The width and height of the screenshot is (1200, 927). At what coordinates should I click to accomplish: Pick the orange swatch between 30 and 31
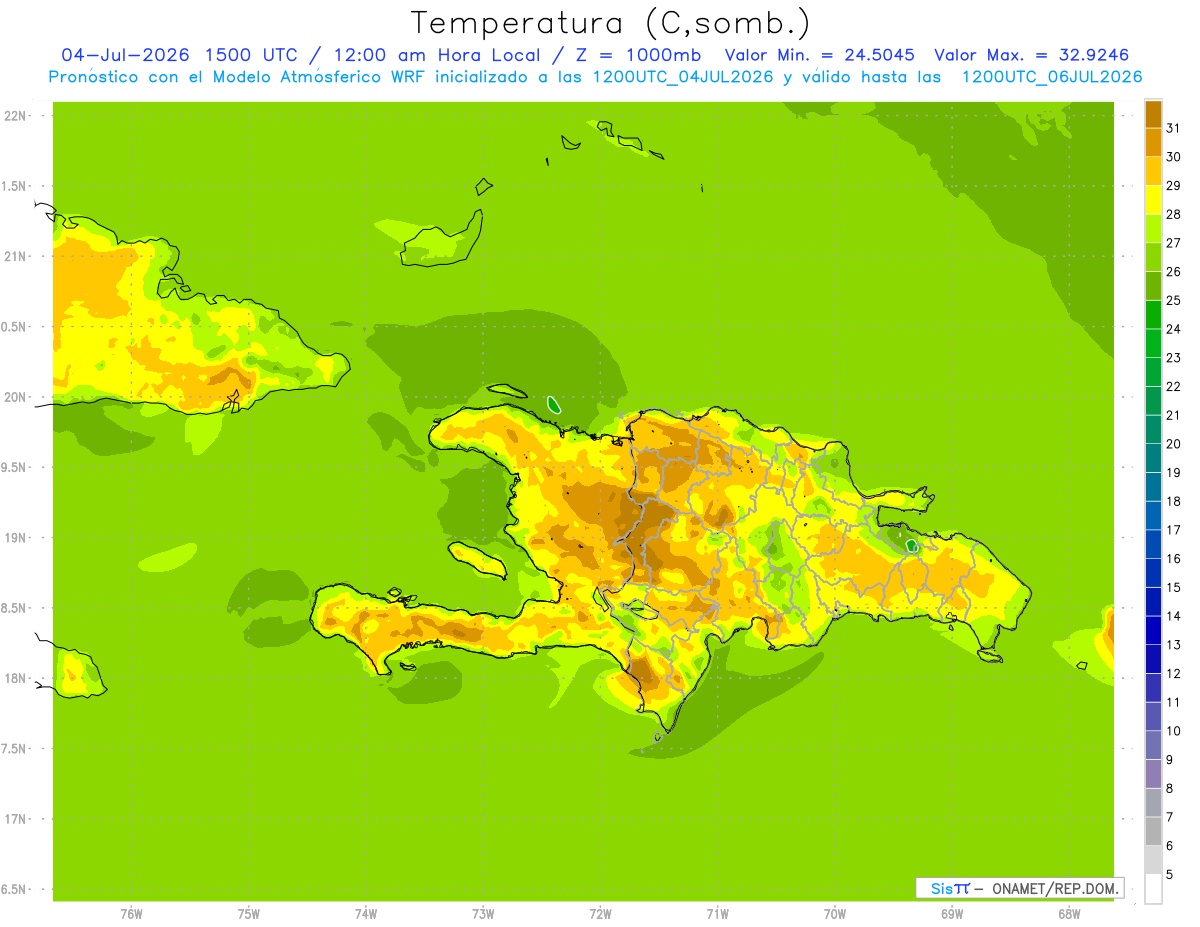tap(1153, 142)
